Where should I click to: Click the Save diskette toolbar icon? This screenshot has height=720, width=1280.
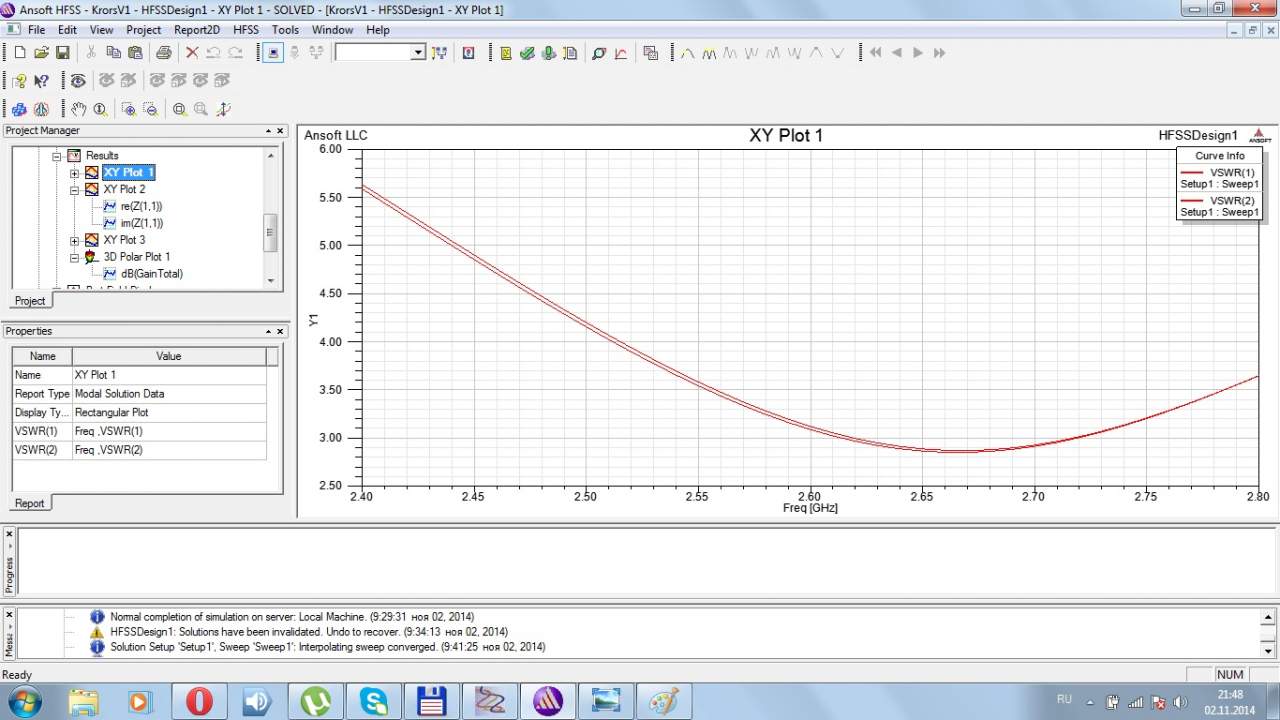click(62, 53)
